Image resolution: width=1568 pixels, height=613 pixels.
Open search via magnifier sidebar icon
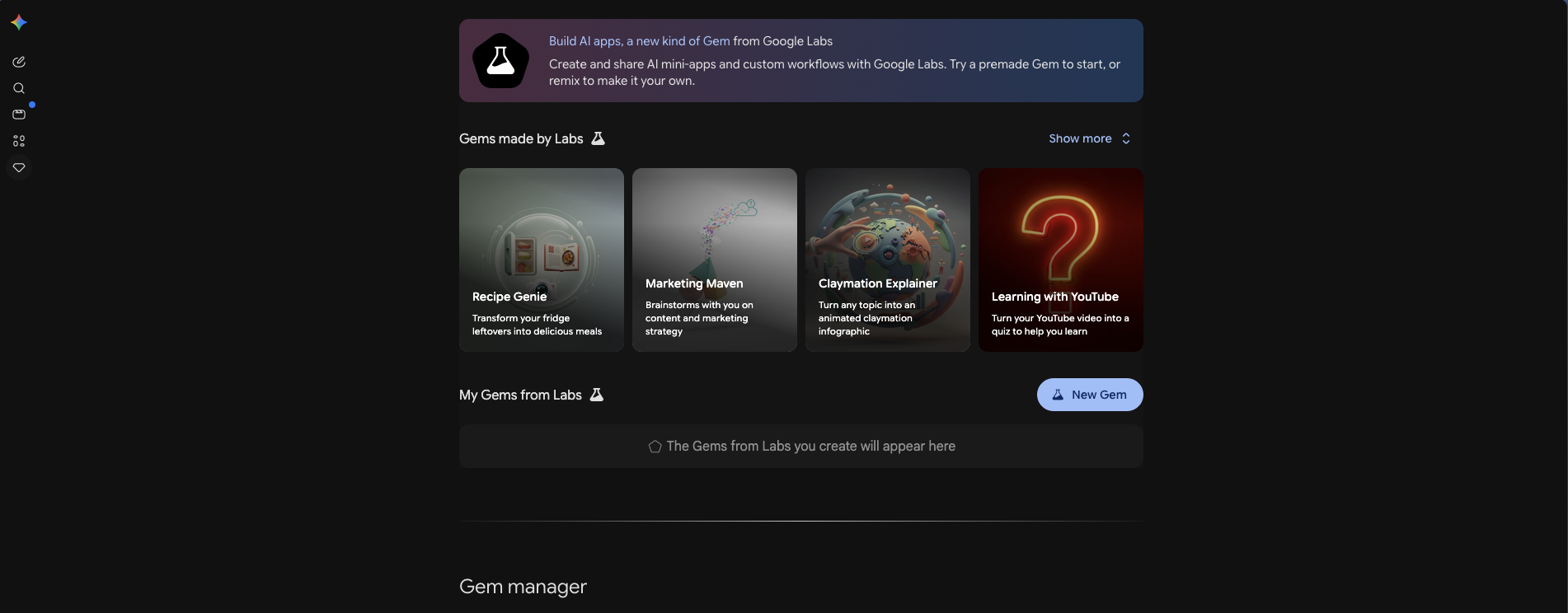(x=19, y=88)
